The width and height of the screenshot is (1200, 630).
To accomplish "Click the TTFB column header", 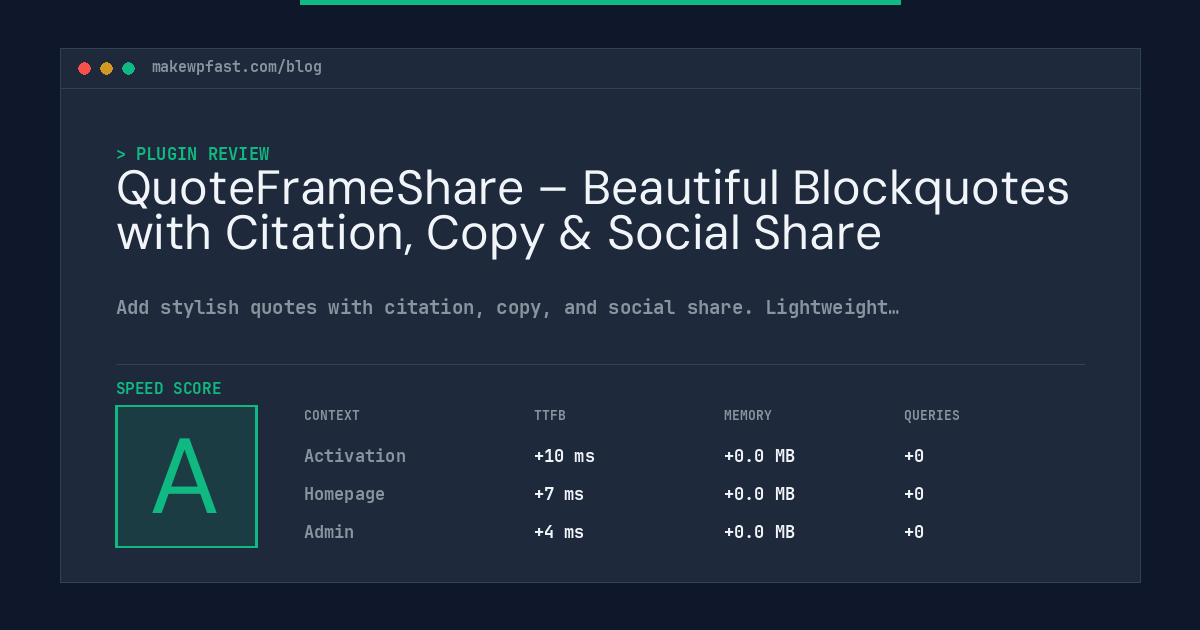I will (550, 416).
